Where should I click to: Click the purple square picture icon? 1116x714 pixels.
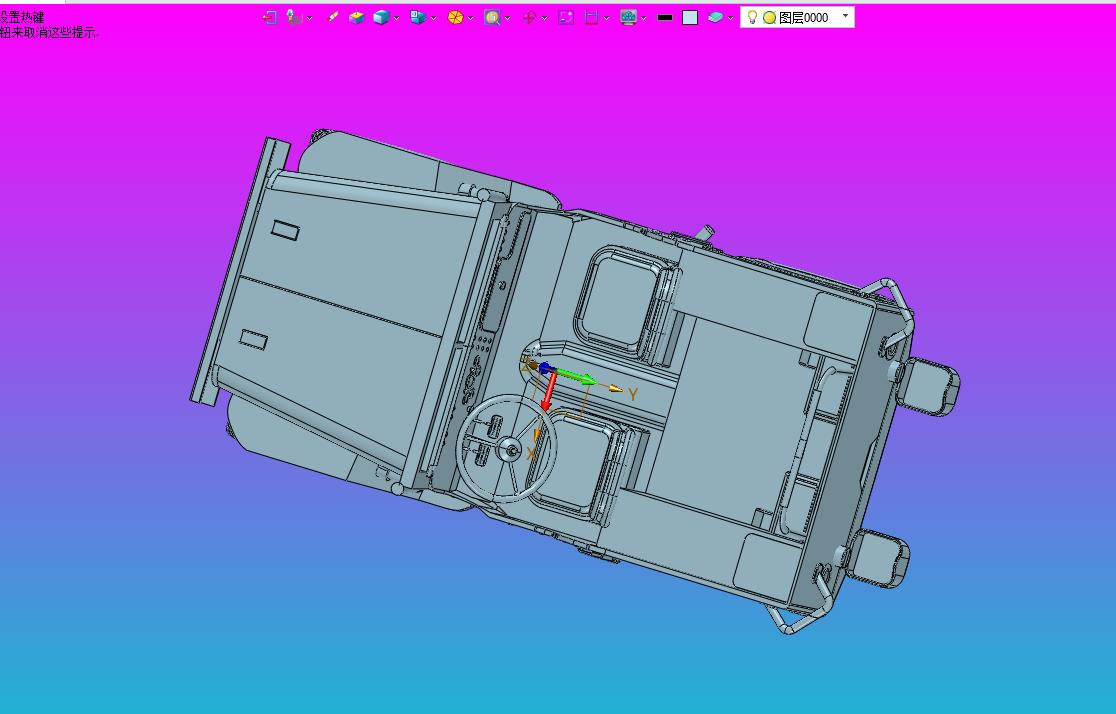click(566, 18)
